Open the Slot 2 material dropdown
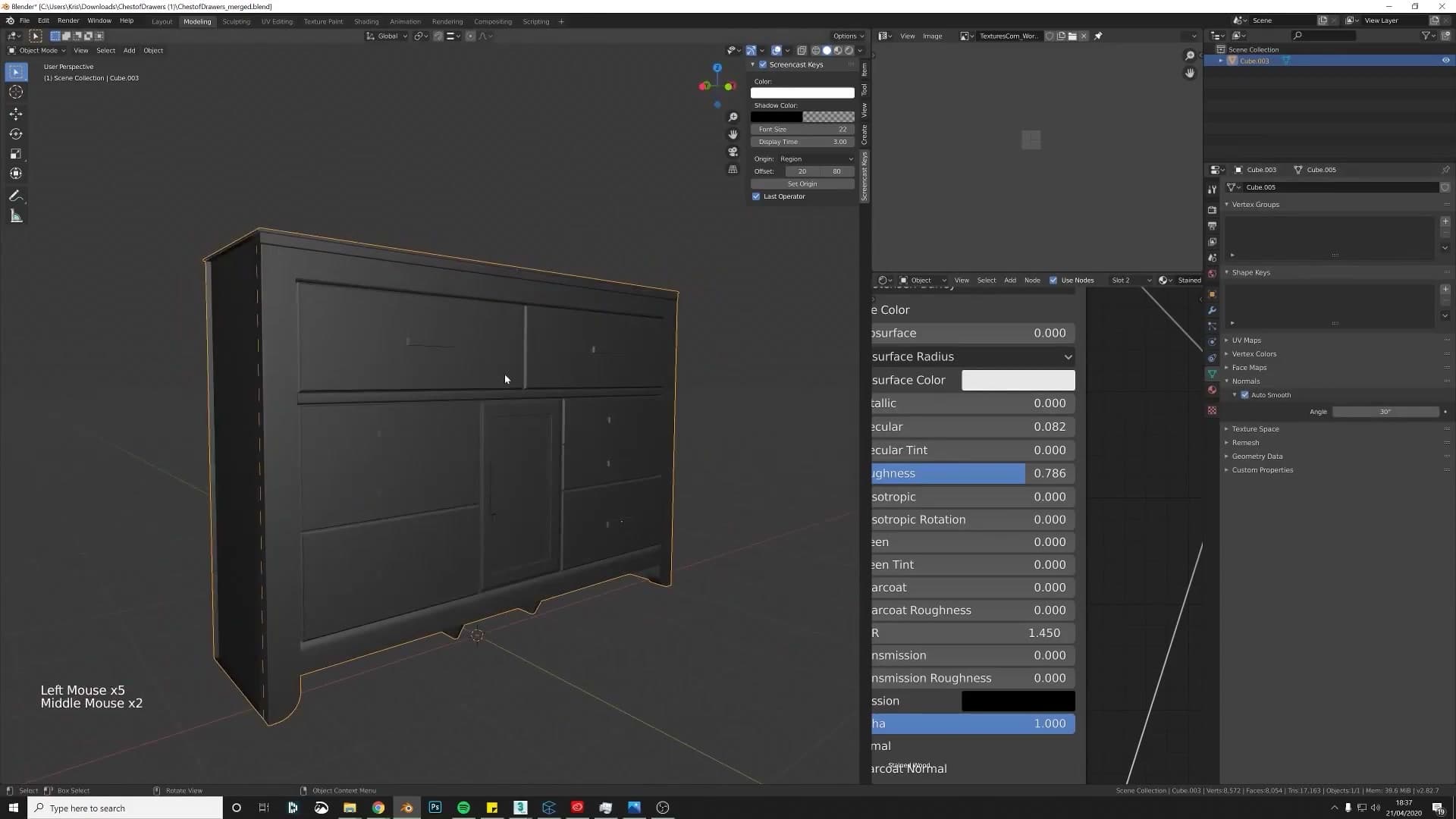The width and height of the screenshot is (1456, 819). click(x=1131, y=281)
